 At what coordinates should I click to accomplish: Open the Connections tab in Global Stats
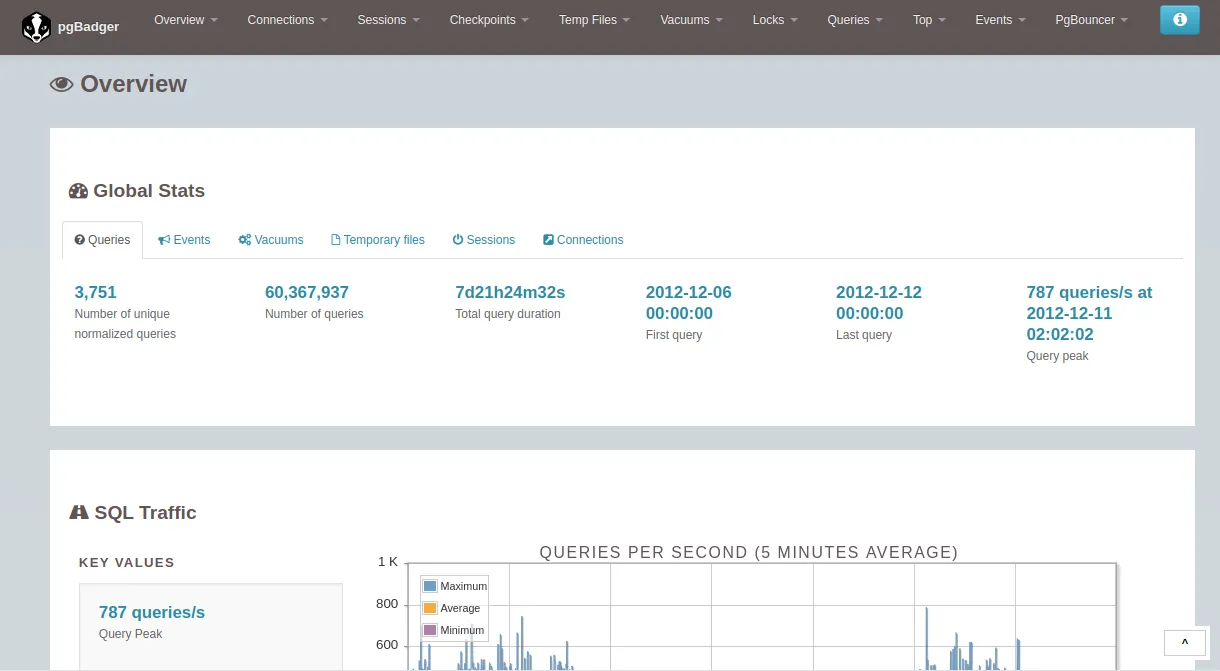tap(583, 240)
